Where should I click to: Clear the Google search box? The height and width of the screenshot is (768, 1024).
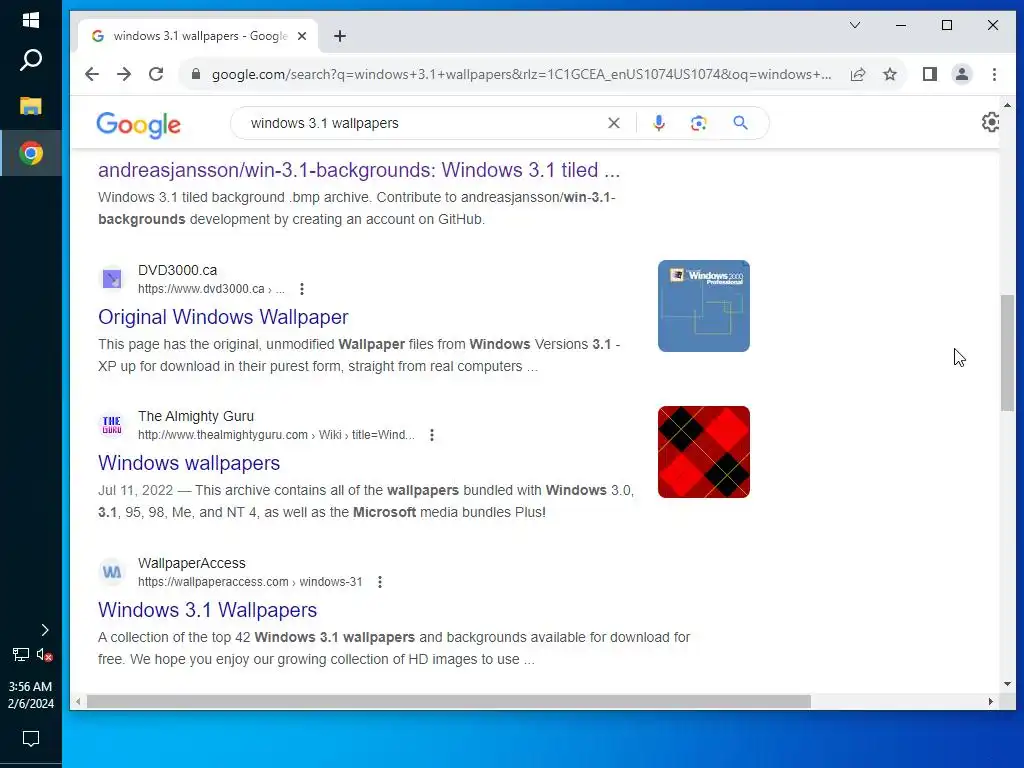coord(613,123)
